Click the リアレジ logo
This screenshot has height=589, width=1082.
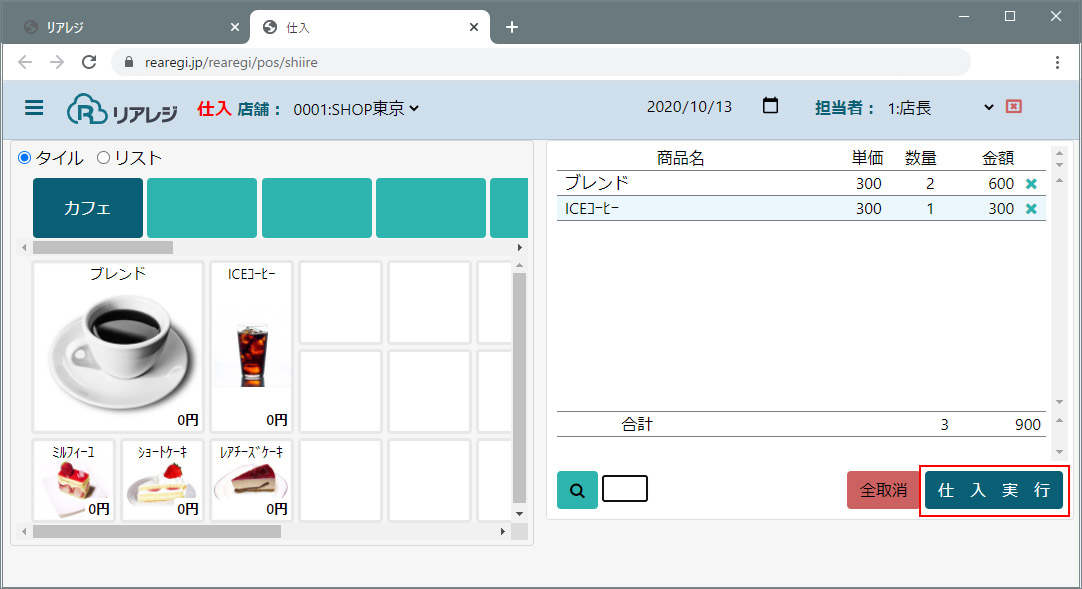pyautogui.click(x=122, y=109)
